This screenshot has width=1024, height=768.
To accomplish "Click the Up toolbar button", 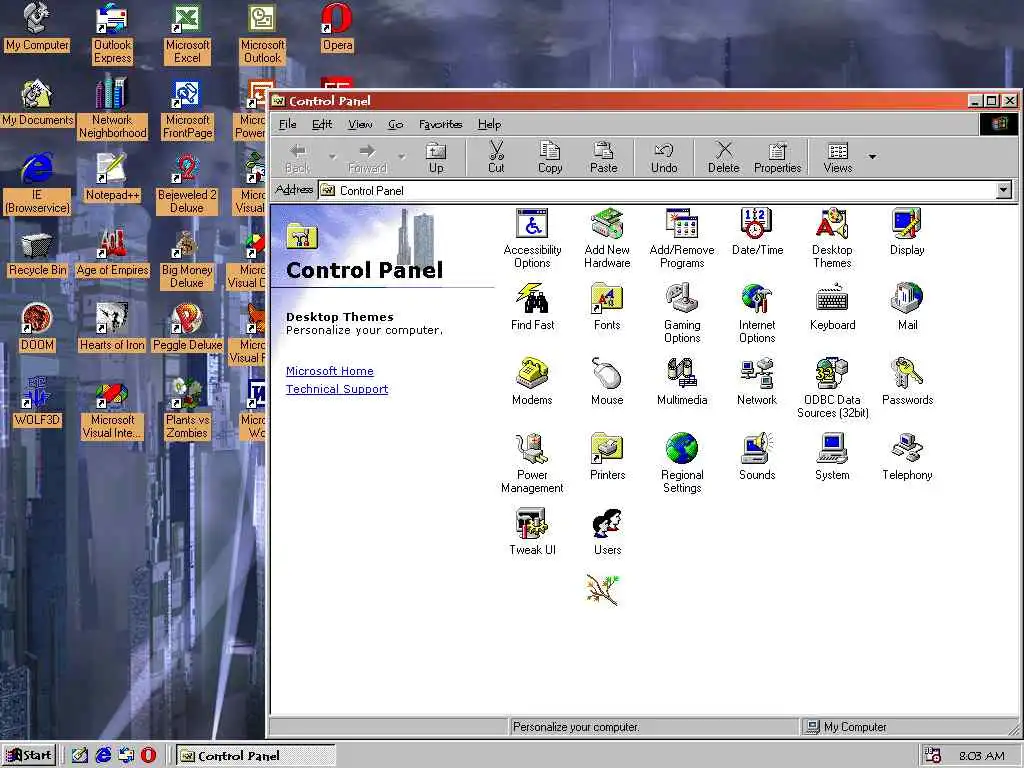I will (436, 159).
